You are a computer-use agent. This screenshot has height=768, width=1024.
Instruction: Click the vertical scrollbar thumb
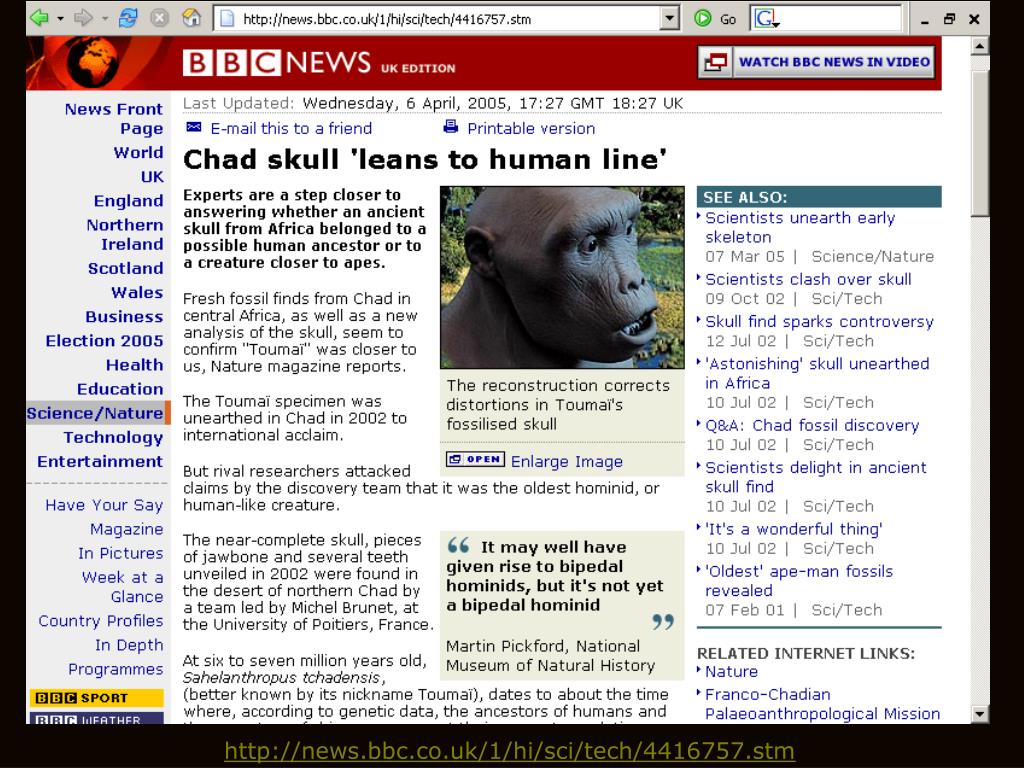980,144
